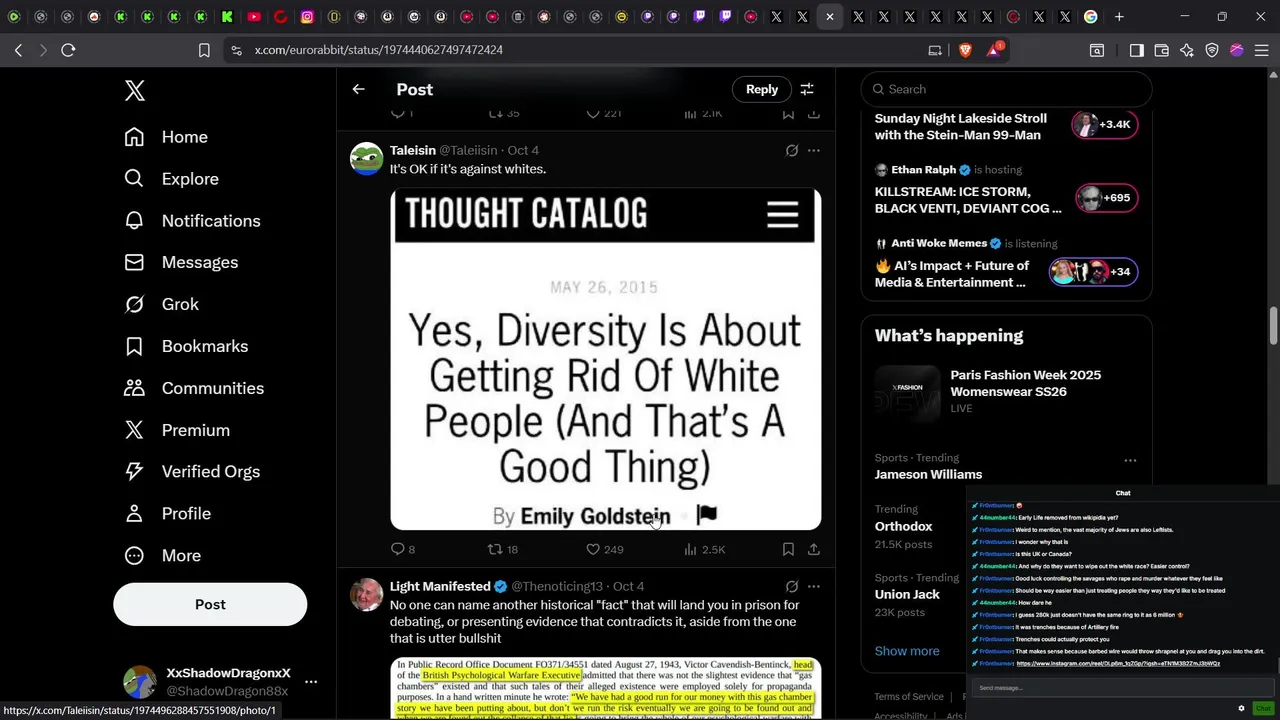Open Jameson Williams trending topic
Image resolution: width=1280 pixels, height=720 pixels.
click(x=928, y=474)
